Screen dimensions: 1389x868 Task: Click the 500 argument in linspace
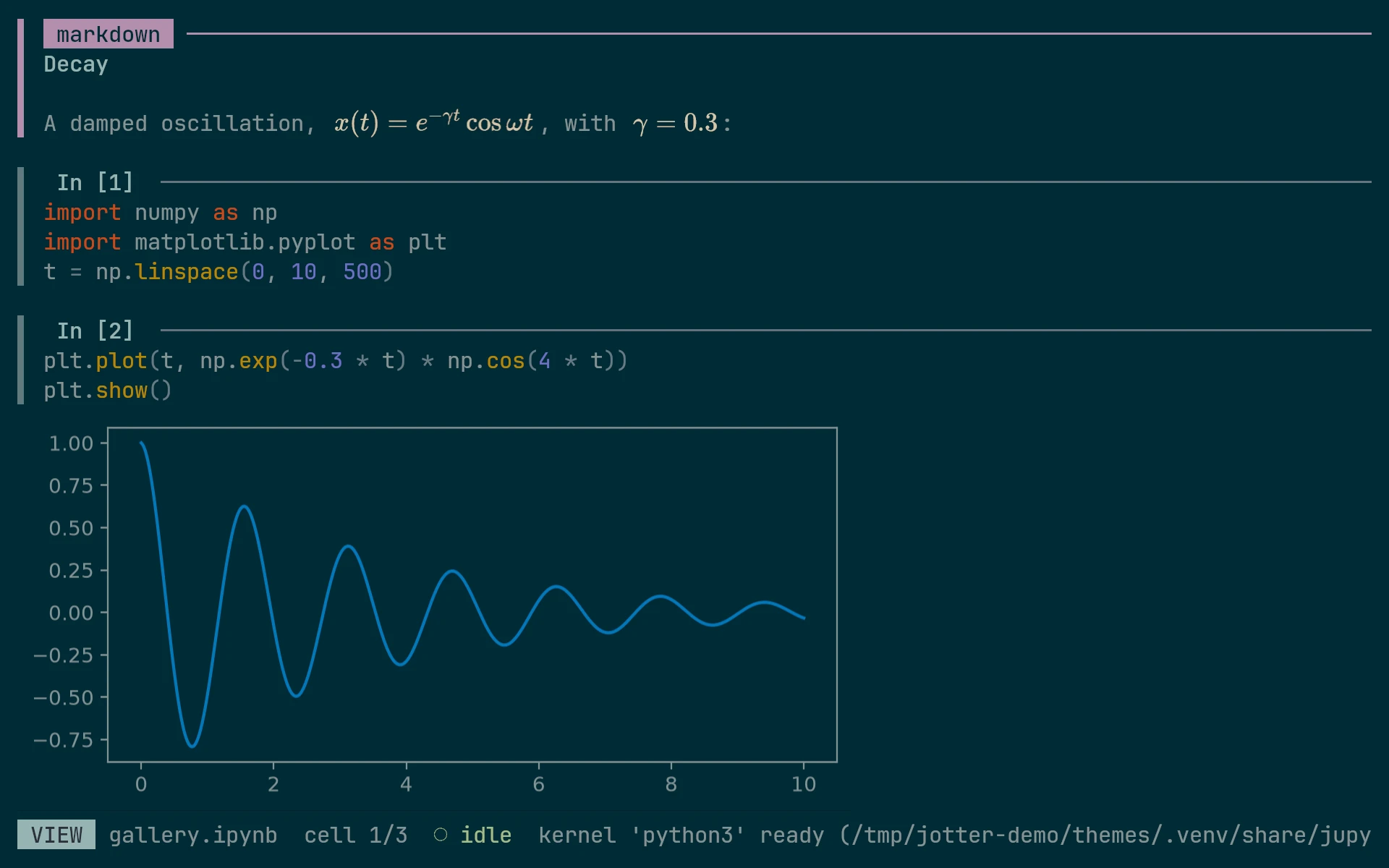(x=362, y=272)
